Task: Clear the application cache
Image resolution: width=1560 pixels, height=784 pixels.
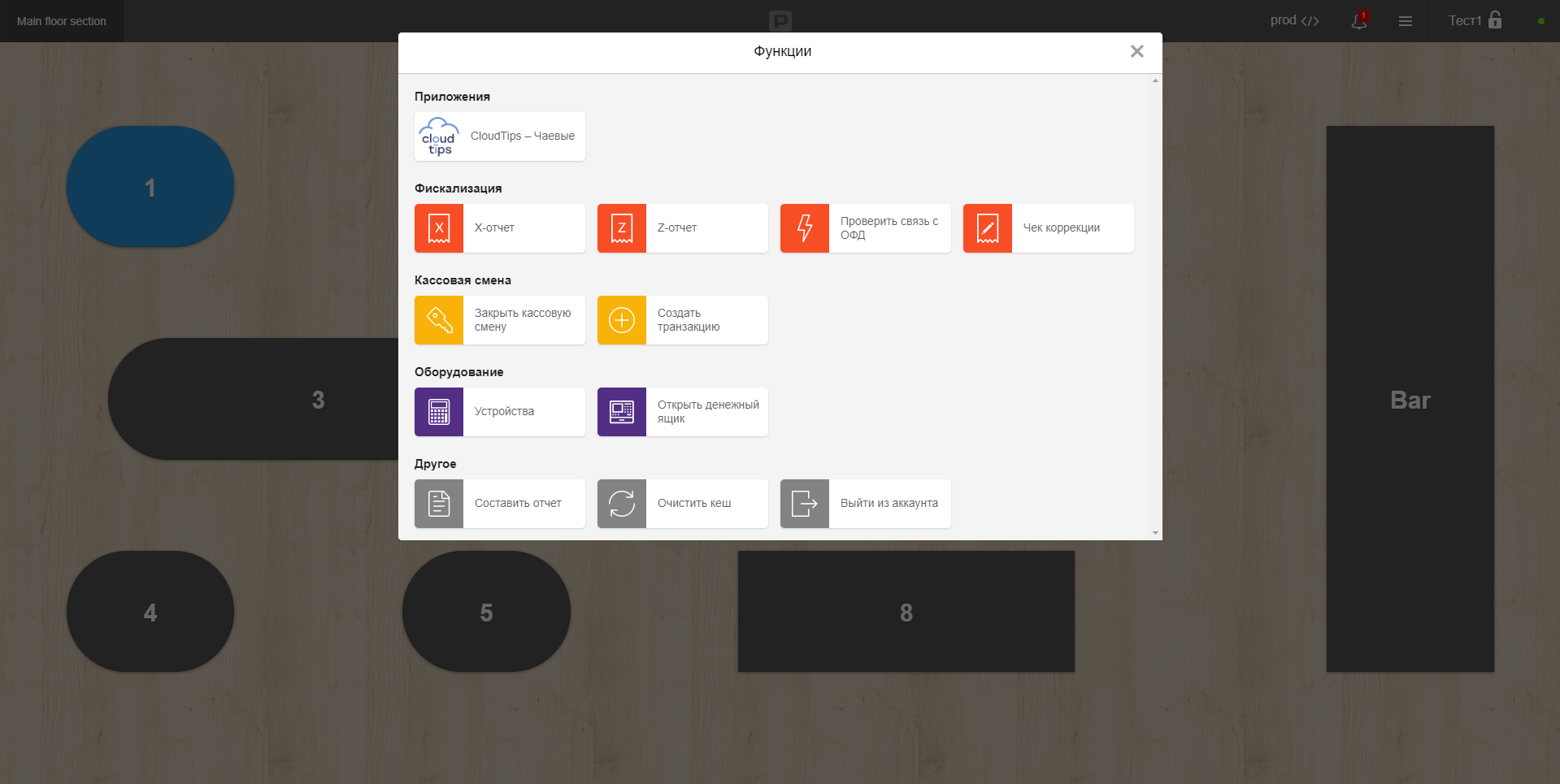Action: coord(682,504)
